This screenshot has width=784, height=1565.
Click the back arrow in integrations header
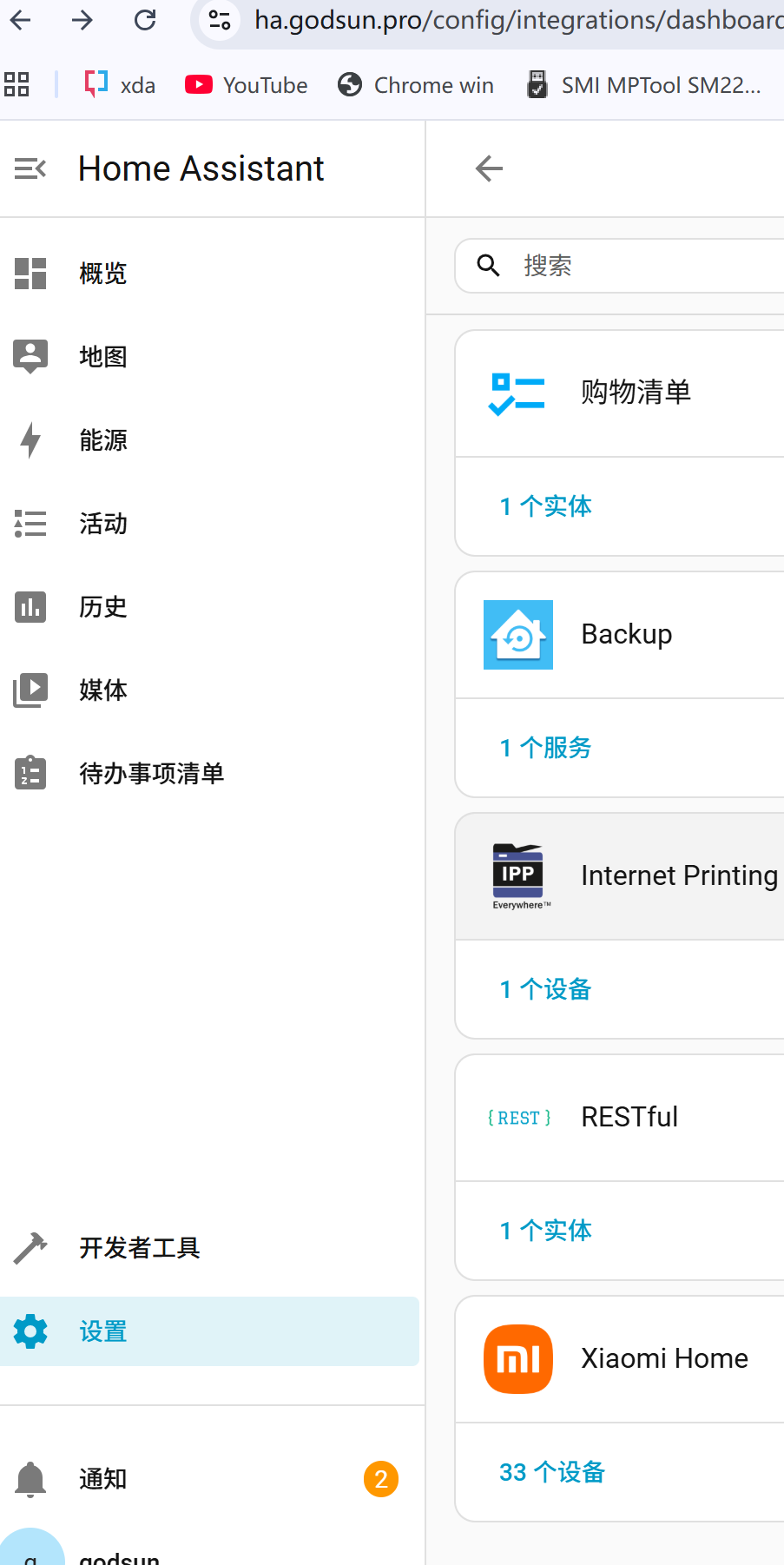490,168
